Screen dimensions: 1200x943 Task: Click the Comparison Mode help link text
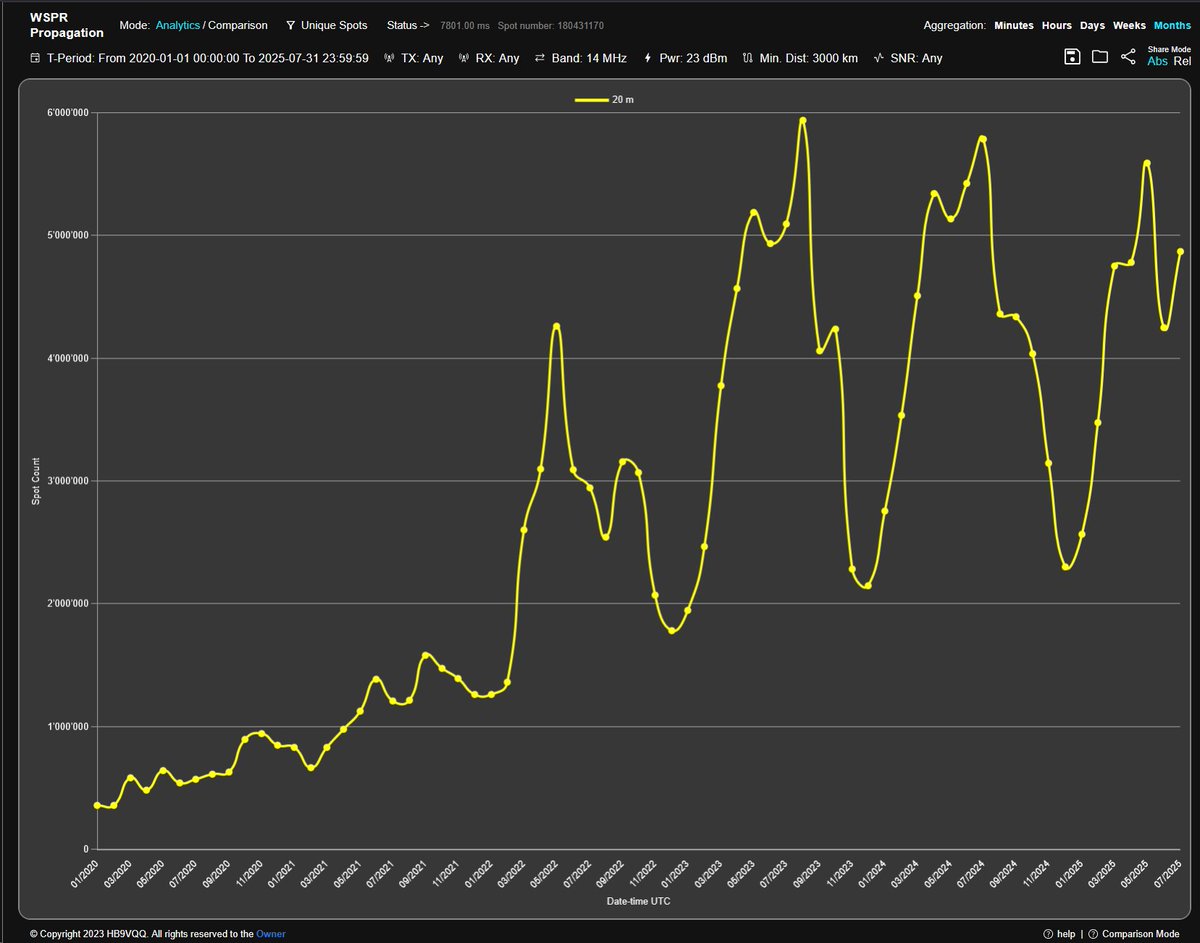click(x=1140, y=934)
